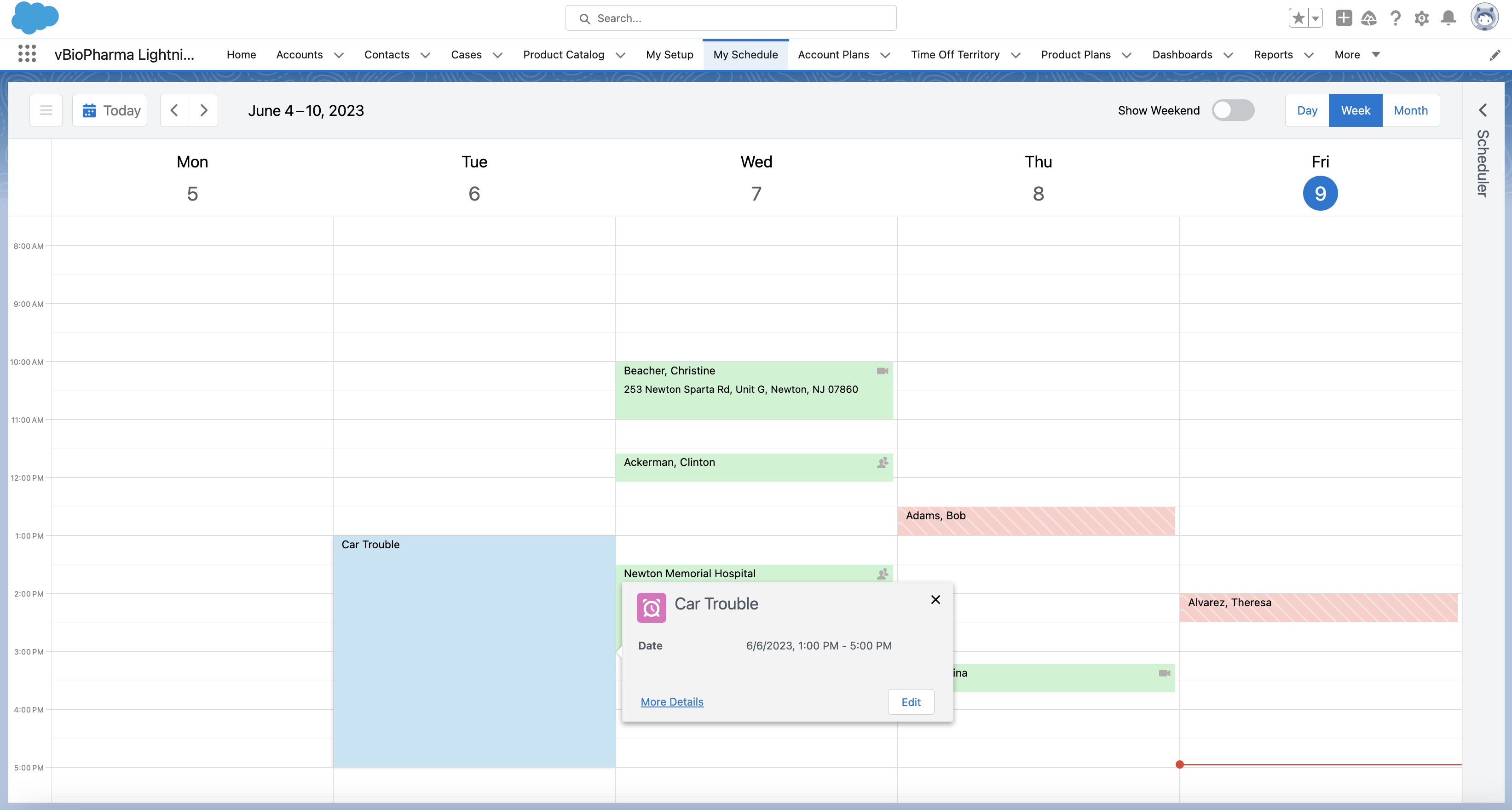The width and height of the screenshot is (1512, 810).
Task: Open the Setup gear icon
Action: click(x=1421, y=18)
